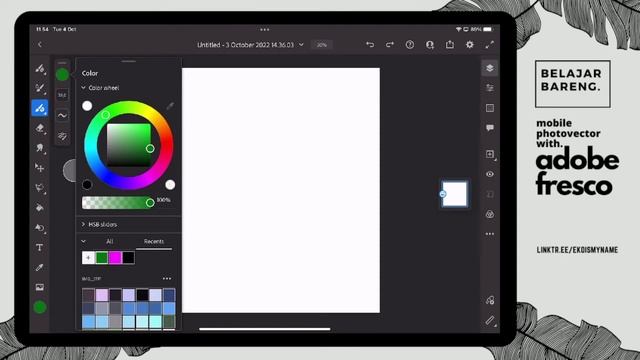Open layer more options ellipsis

490,234
